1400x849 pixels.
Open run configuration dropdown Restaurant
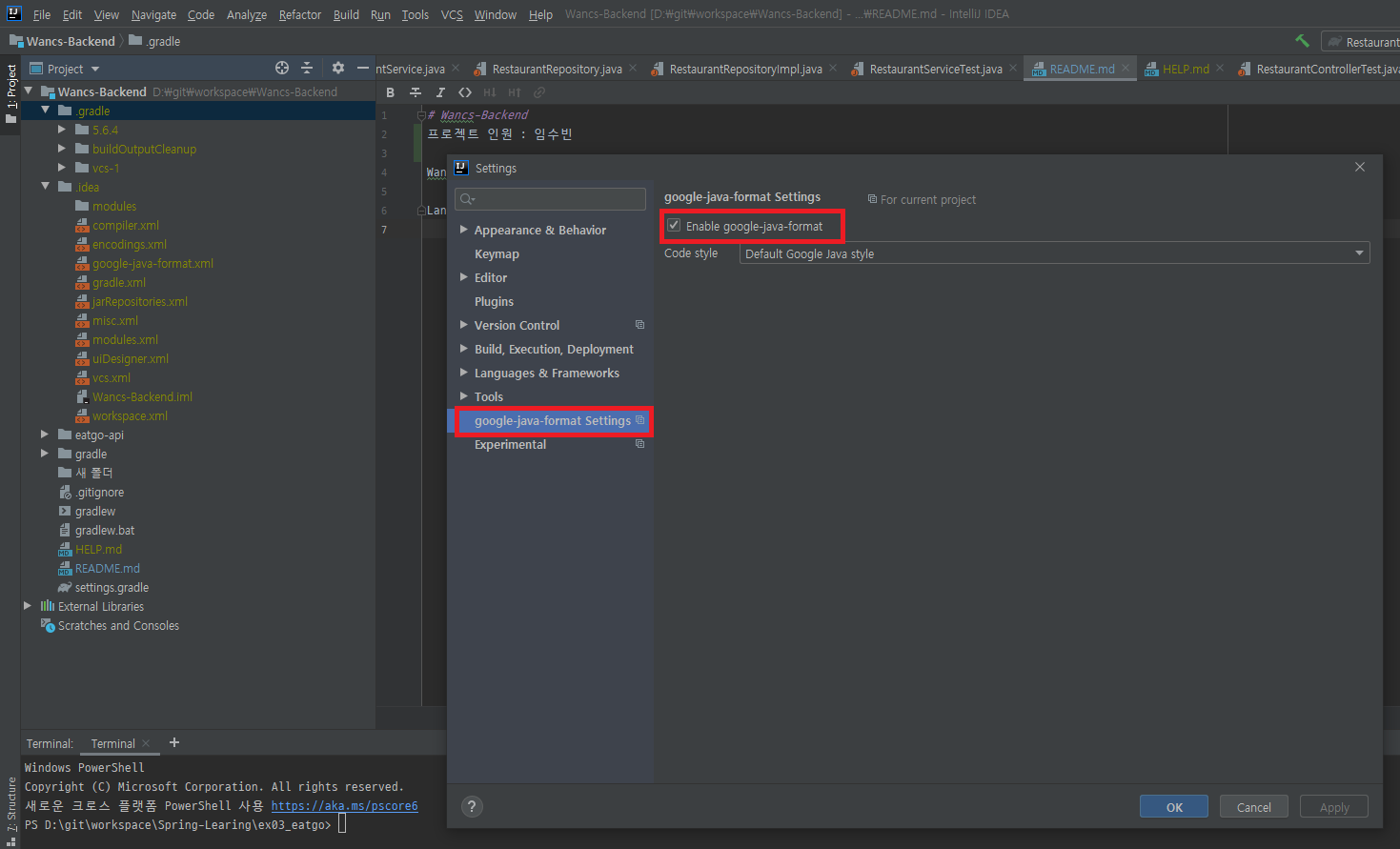pos(1361,42)
